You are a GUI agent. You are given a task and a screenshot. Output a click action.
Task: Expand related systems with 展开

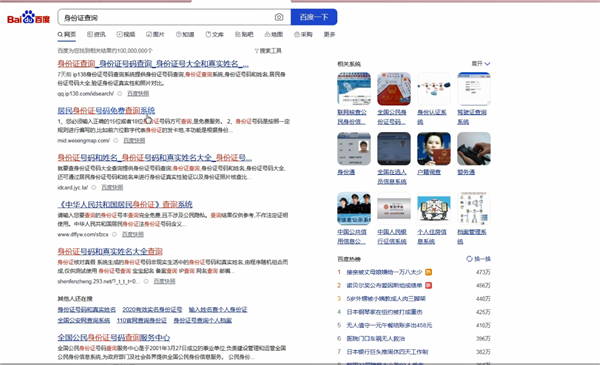tap(481, 64)
